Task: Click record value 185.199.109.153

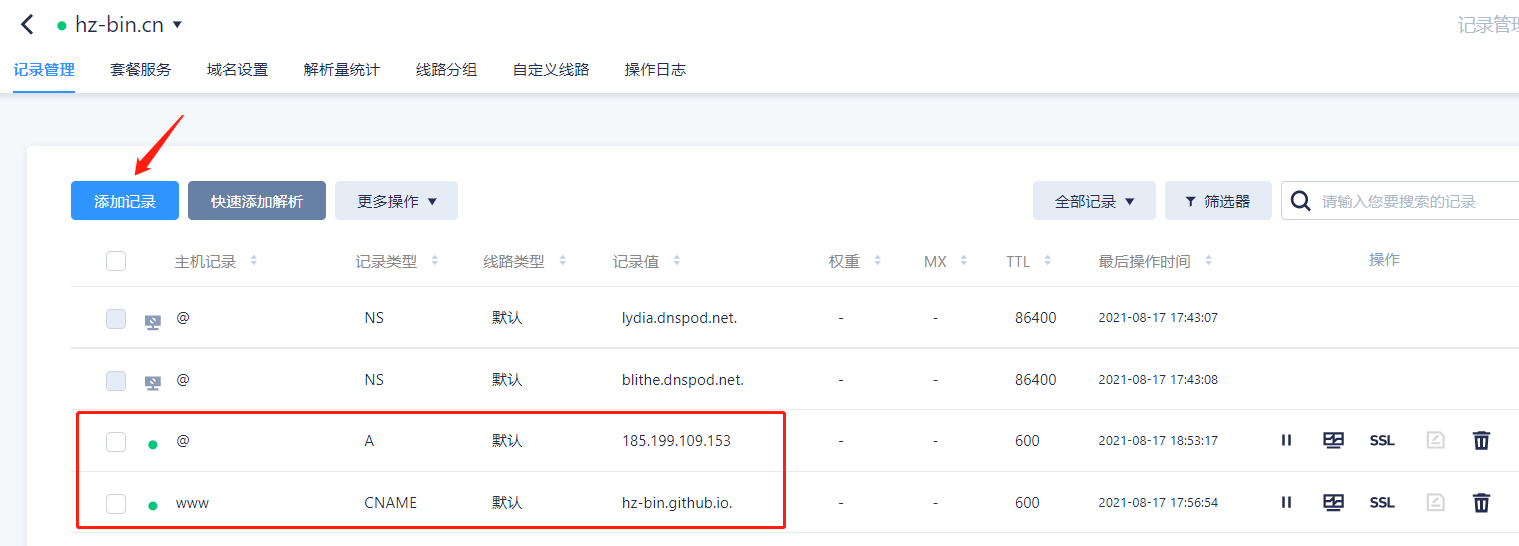Action: [676, 441]
